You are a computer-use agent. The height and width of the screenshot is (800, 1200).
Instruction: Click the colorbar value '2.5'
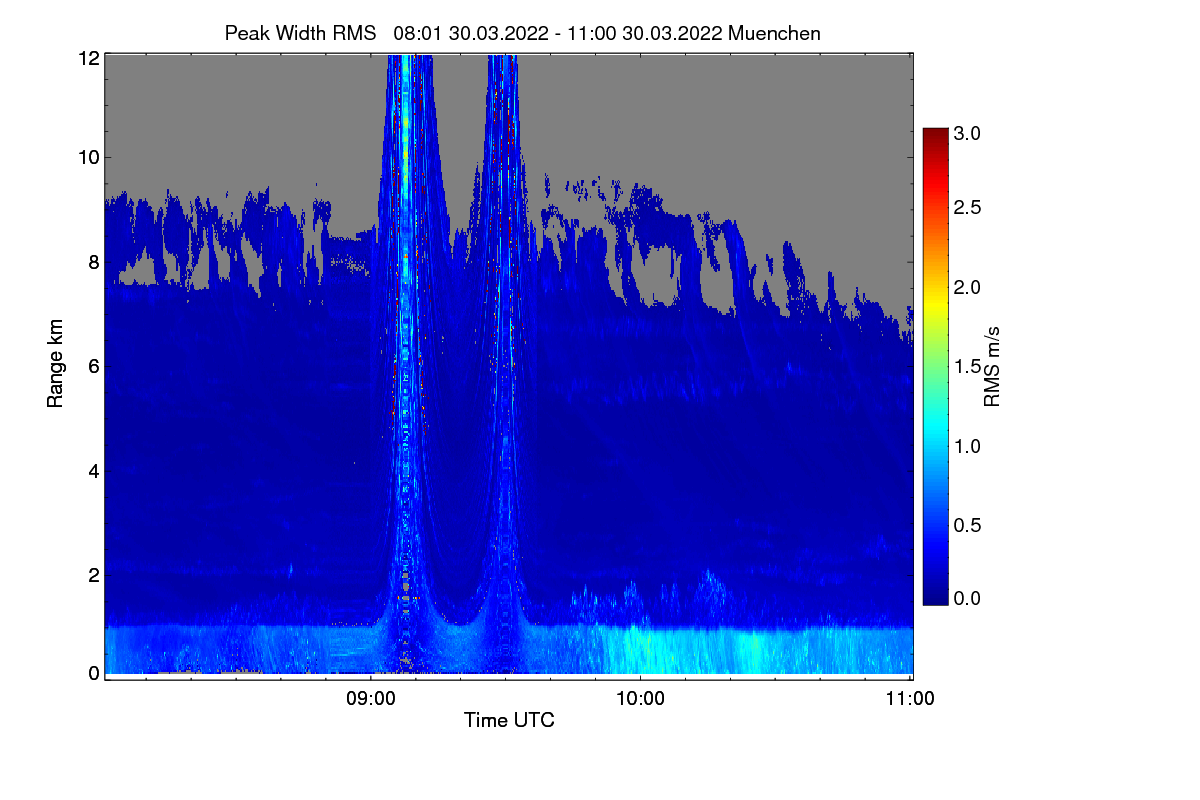967,207
